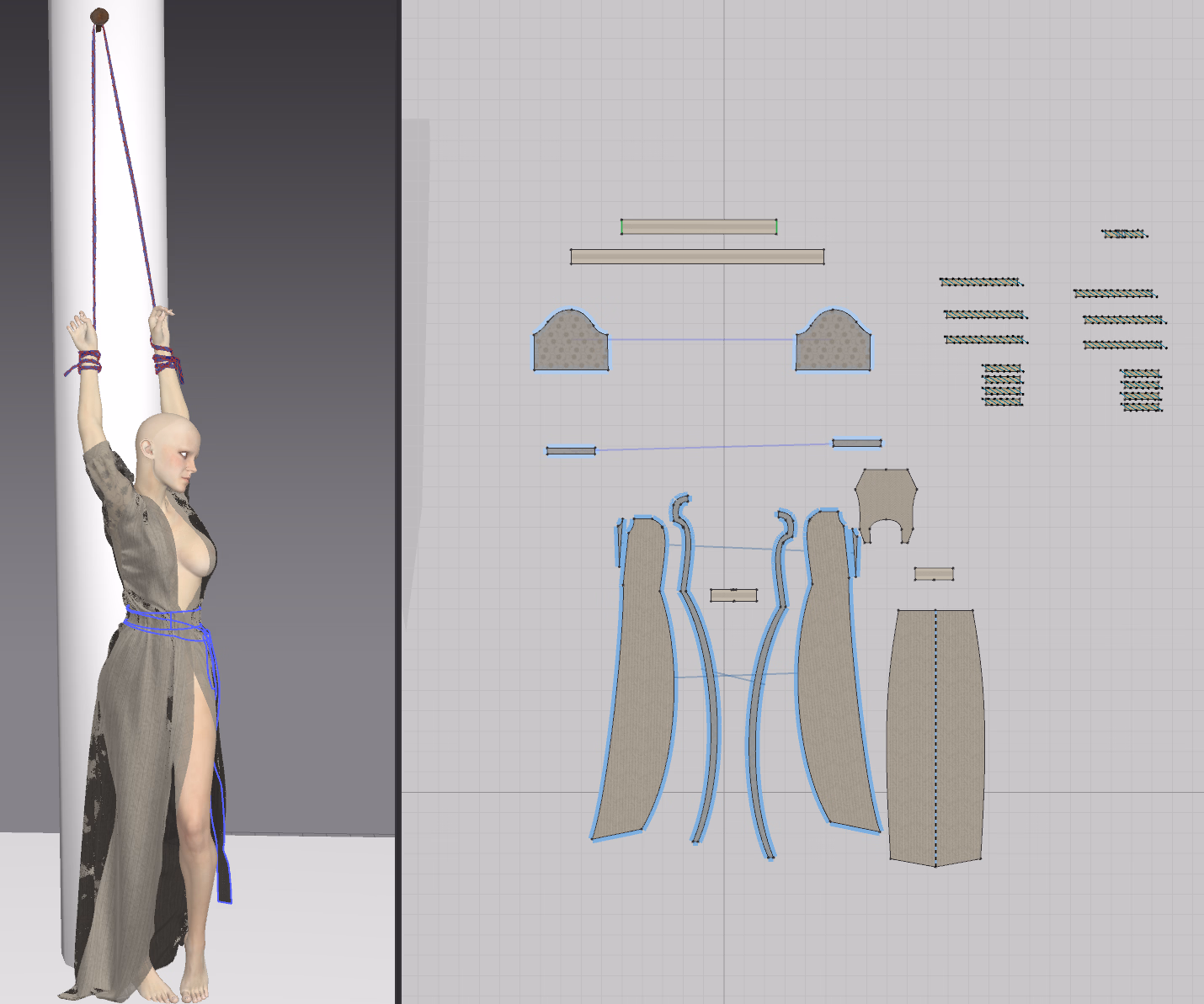Click the small rectangle above the dashed panel
Screen dimensions: 1204x1004
[x=934, y=574]
